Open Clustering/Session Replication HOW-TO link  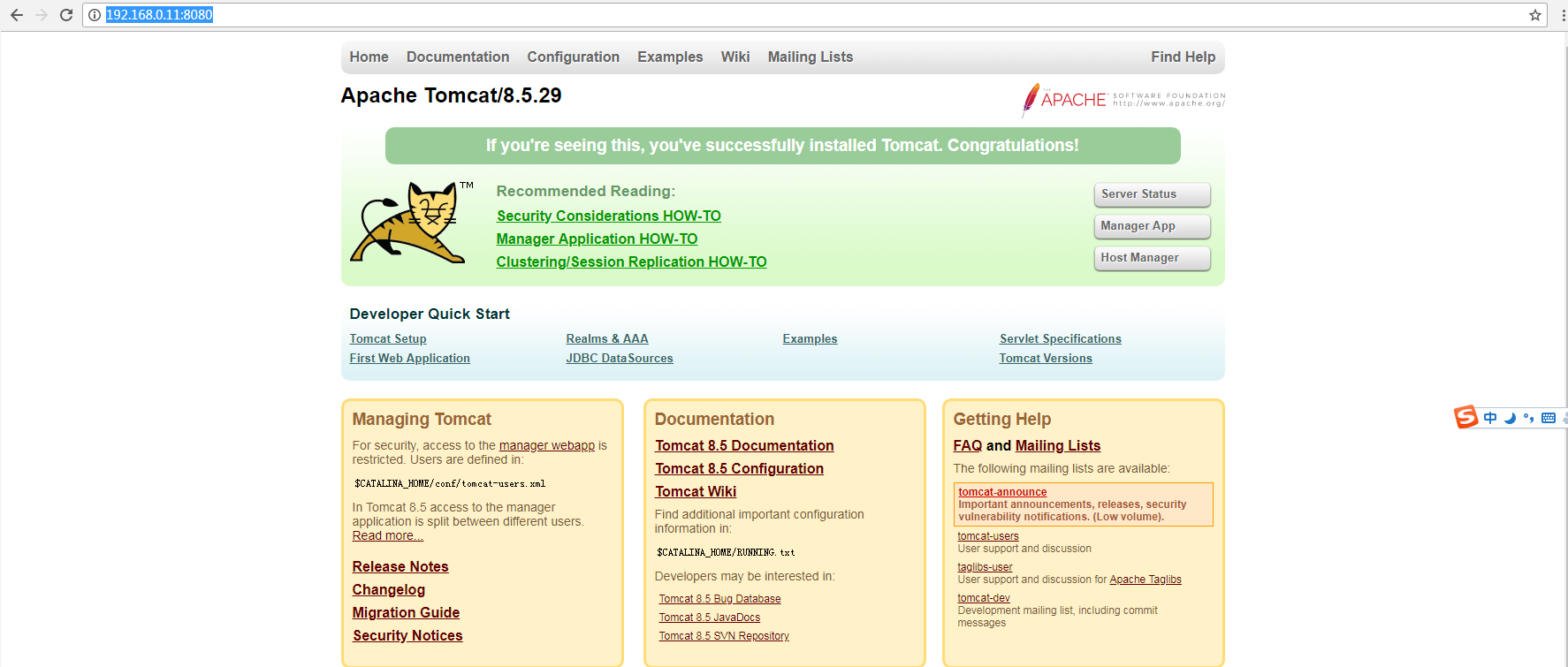pyautogui.click(x=631, y=261)
